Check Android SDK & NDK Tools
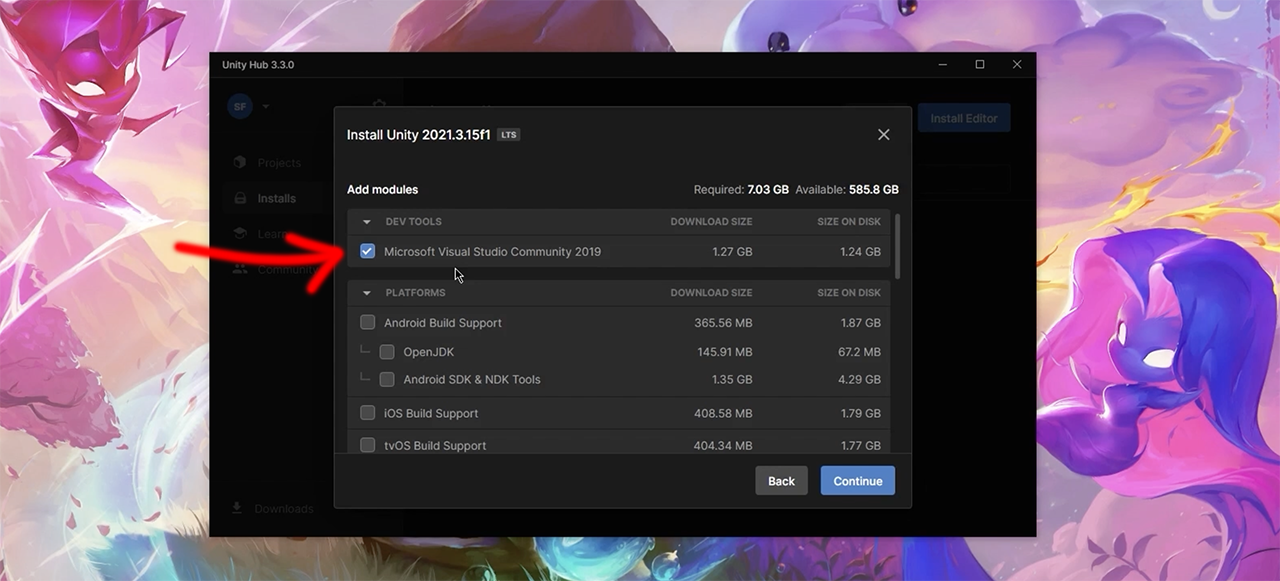 coord(387,379)
